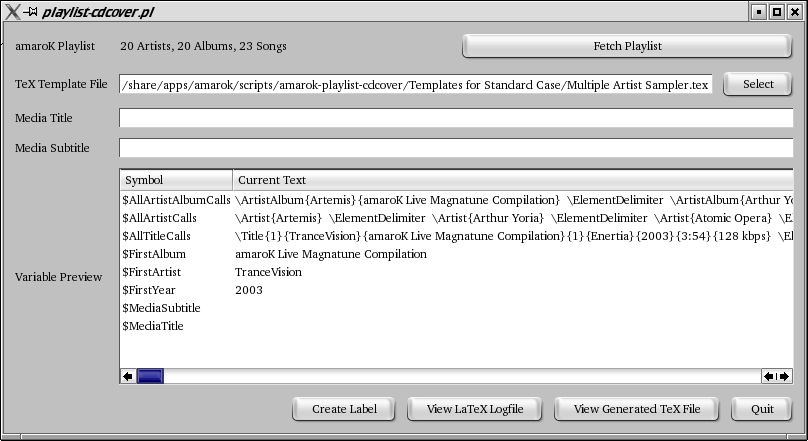Screen dimensions: 808x441
Task: Select the $FirstArtist row in the variable list
Action: coord(457,272)
